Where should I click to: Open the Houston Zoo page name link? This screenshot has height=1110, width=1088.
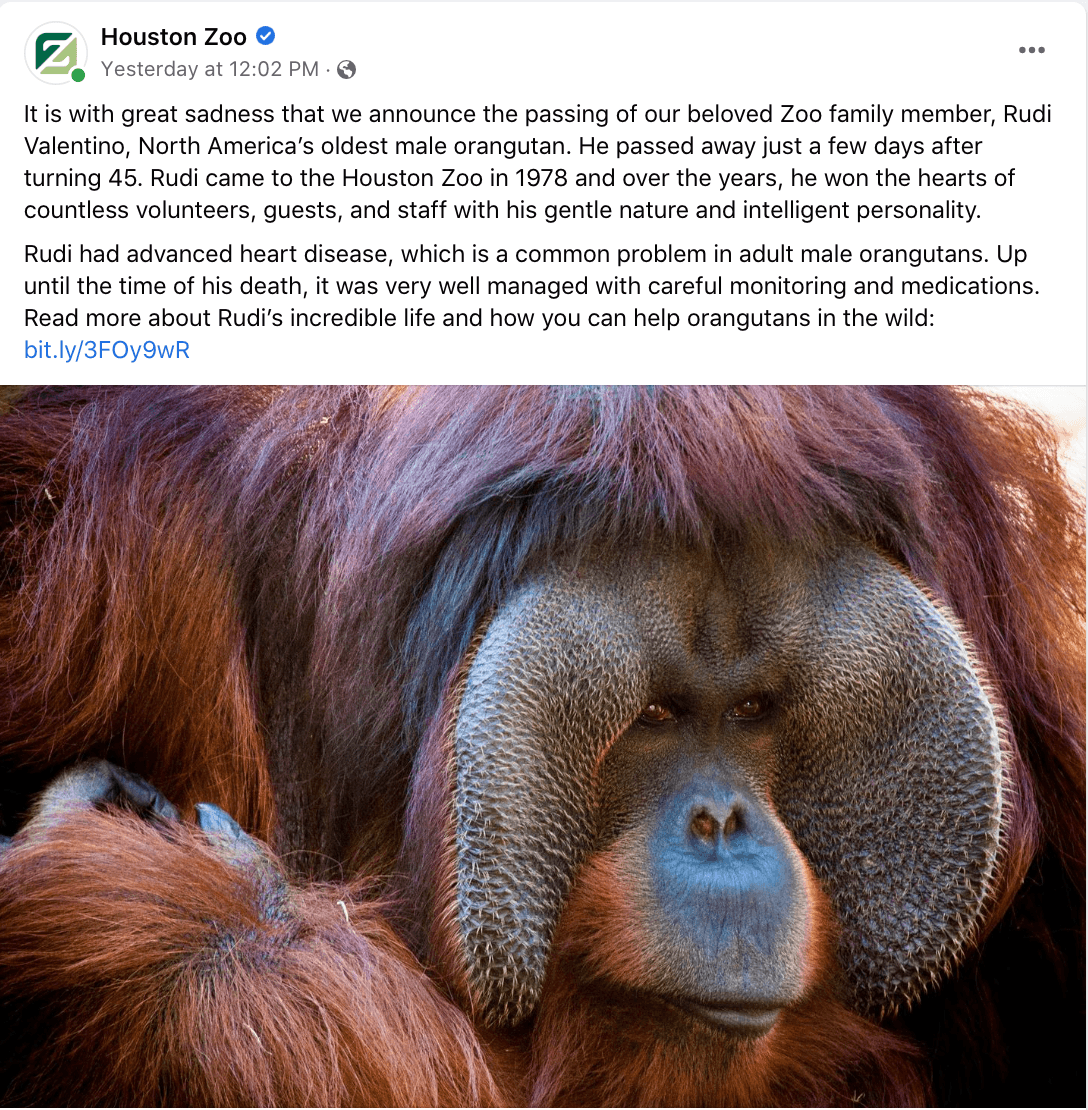(x=173, y=36)
